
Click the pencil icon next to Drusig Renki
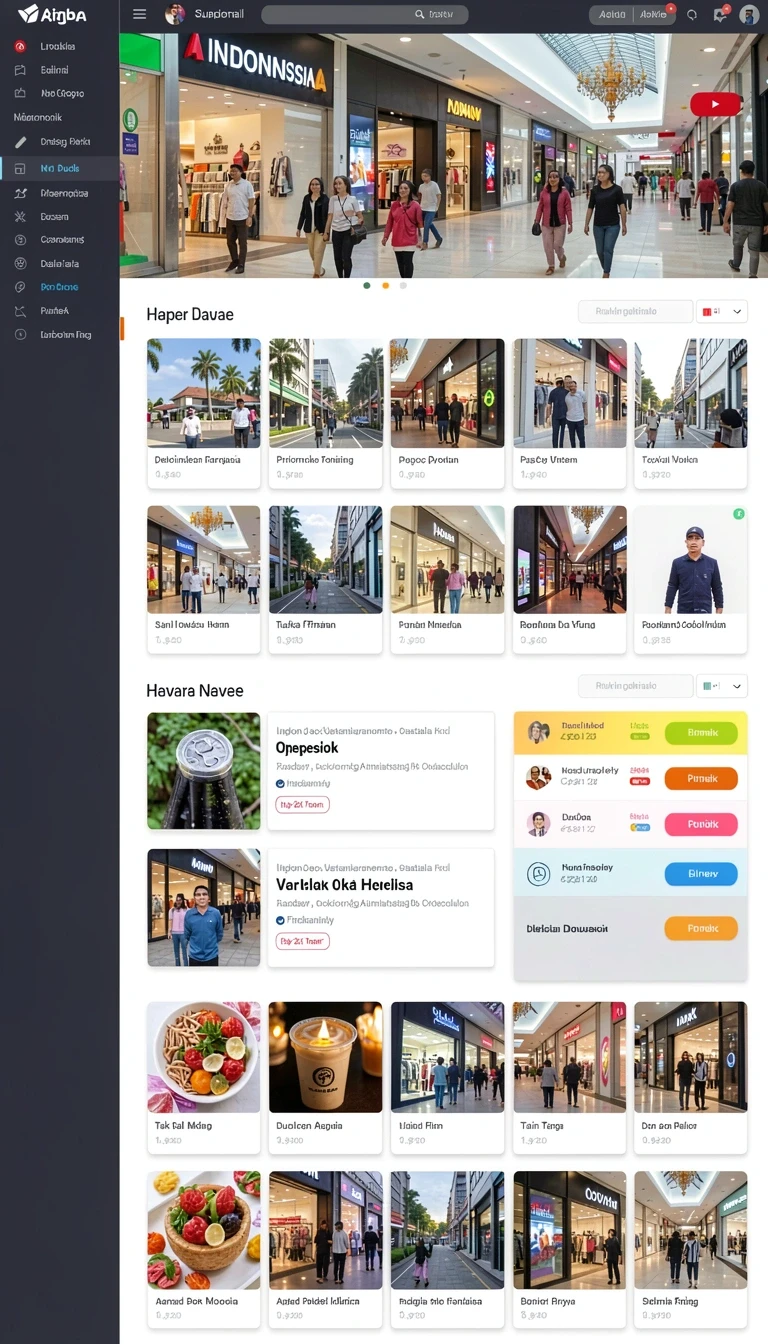(20, 142)
